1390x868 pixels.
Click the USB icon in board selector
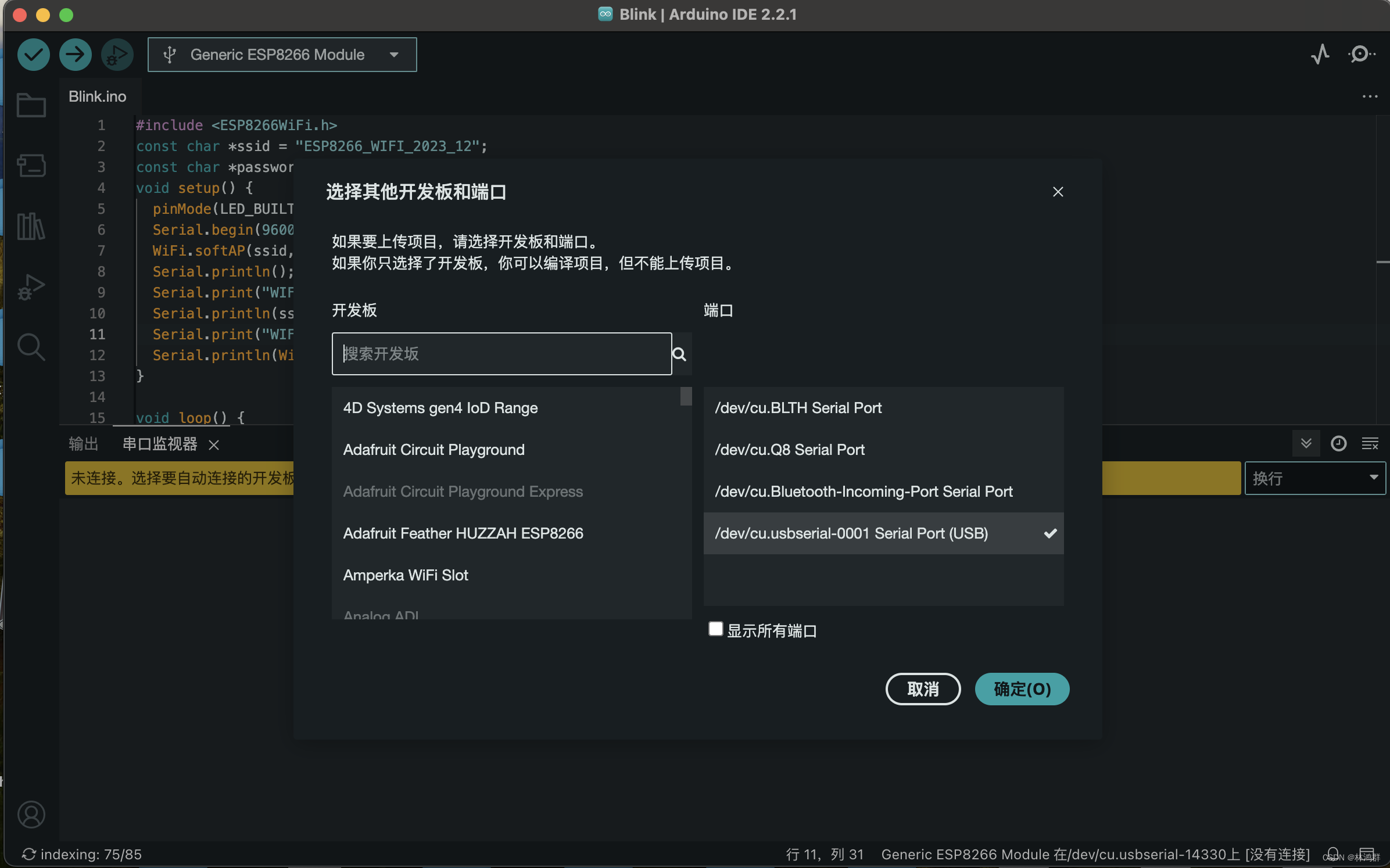[169, 55]
